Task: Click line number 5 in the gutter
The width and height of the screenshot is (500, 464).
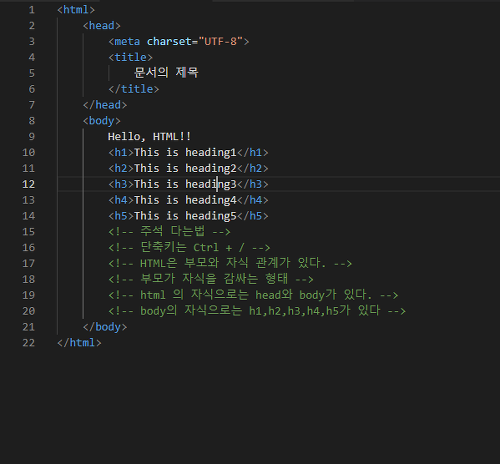Action: (32, 73)
